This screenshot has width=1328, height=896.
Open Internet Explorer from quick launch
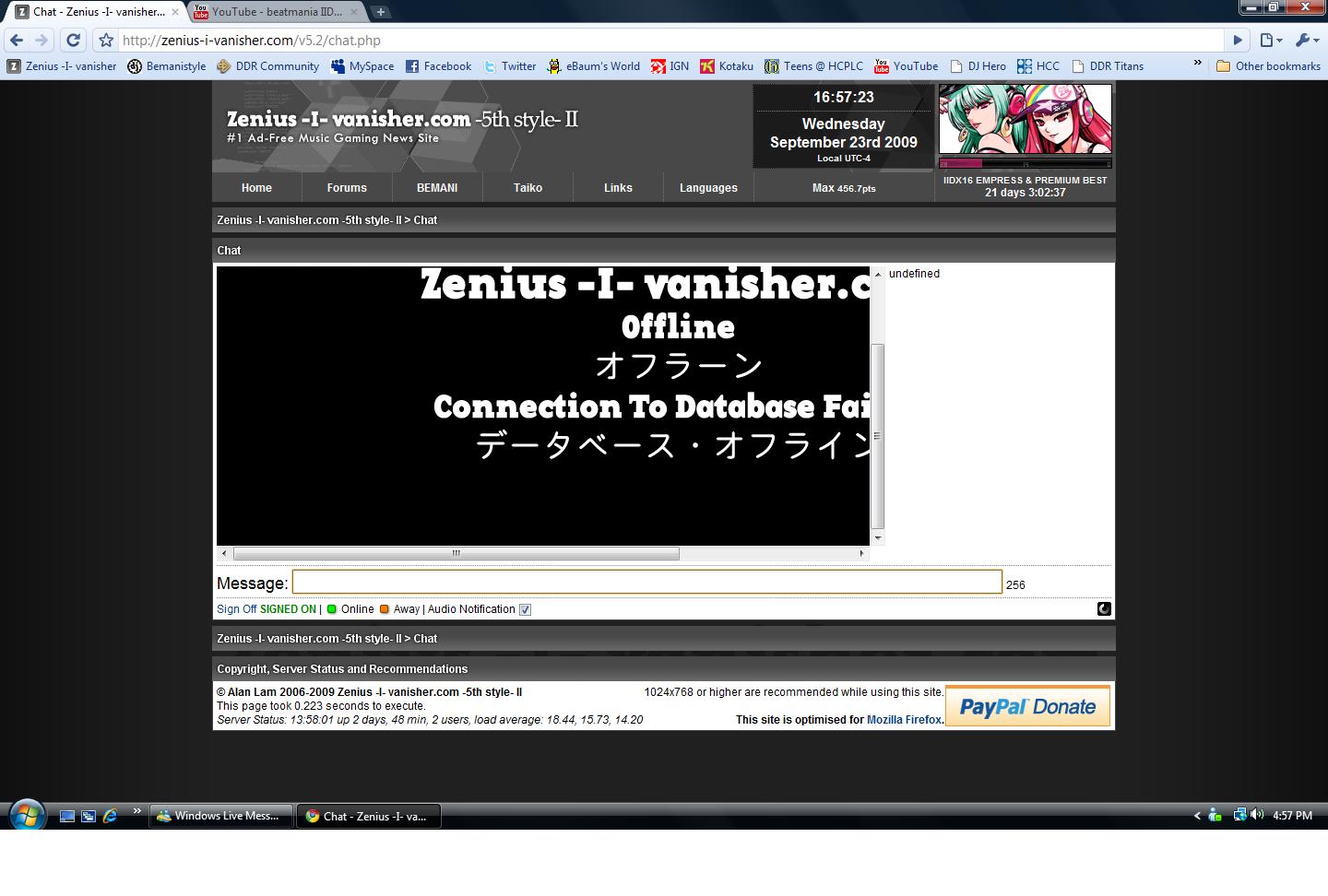[x=110, y=816]
